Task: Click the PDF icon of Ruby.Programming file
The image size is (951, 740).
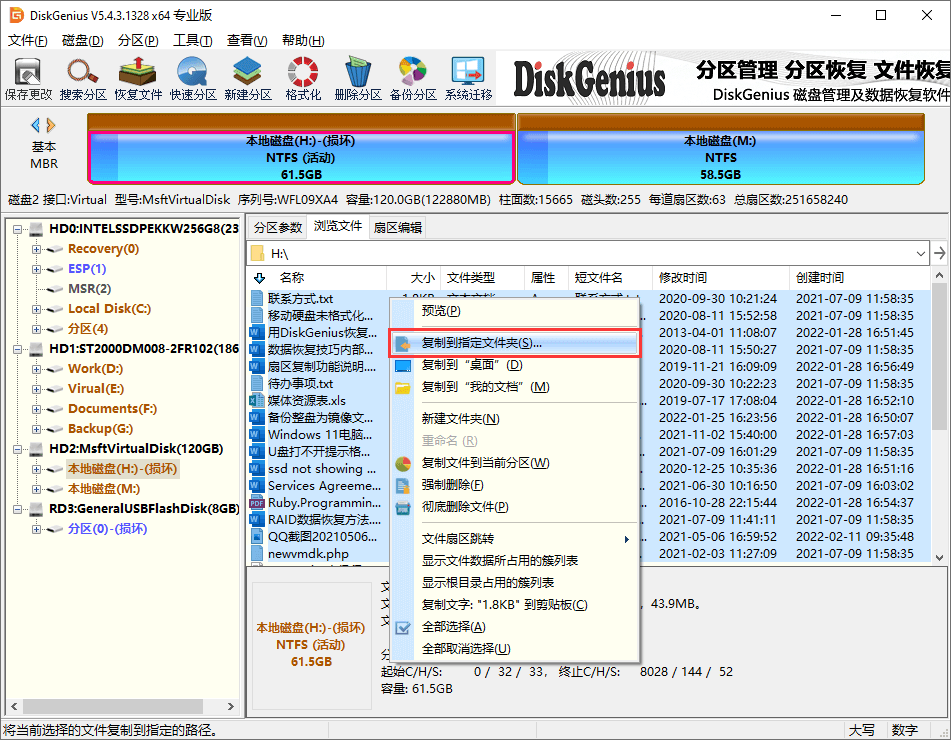Action: click(257, 503)
